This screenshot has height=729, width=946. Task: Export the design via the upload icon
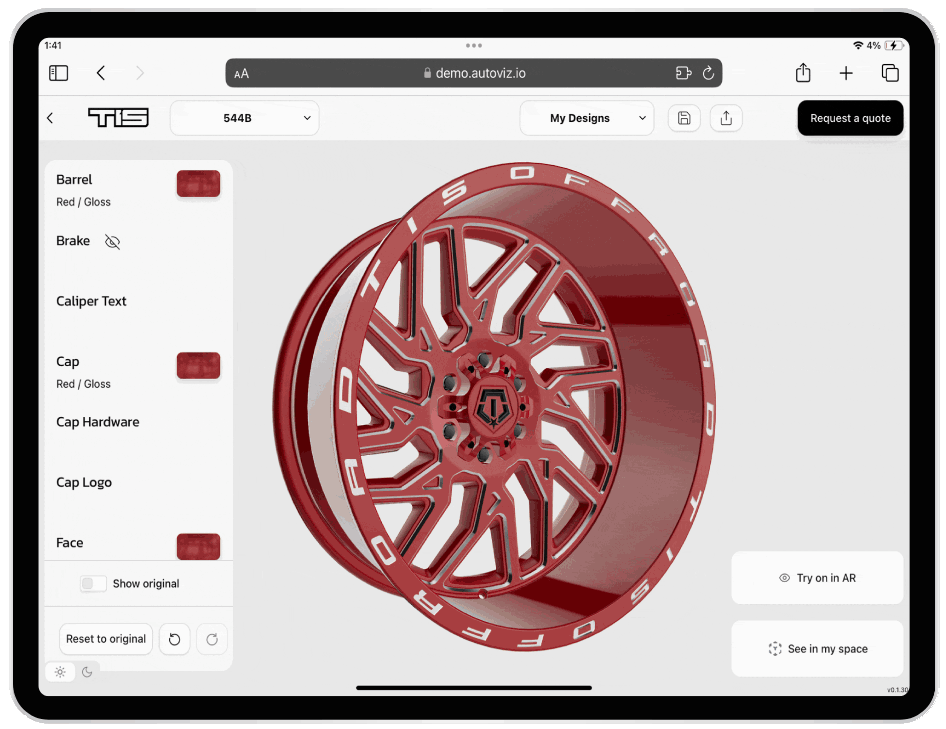726,118
